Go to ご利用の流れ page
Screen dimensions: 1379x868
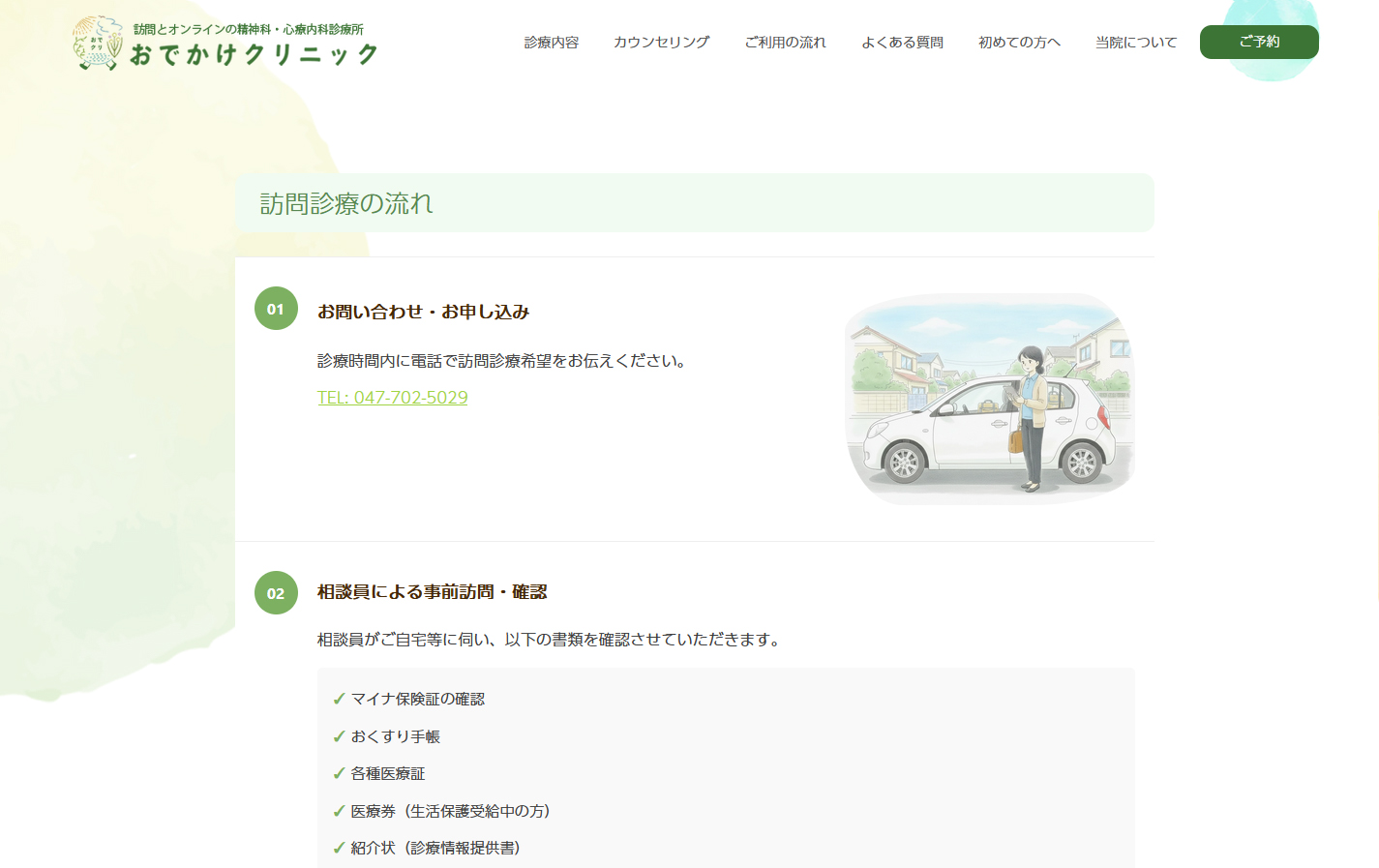785,43
